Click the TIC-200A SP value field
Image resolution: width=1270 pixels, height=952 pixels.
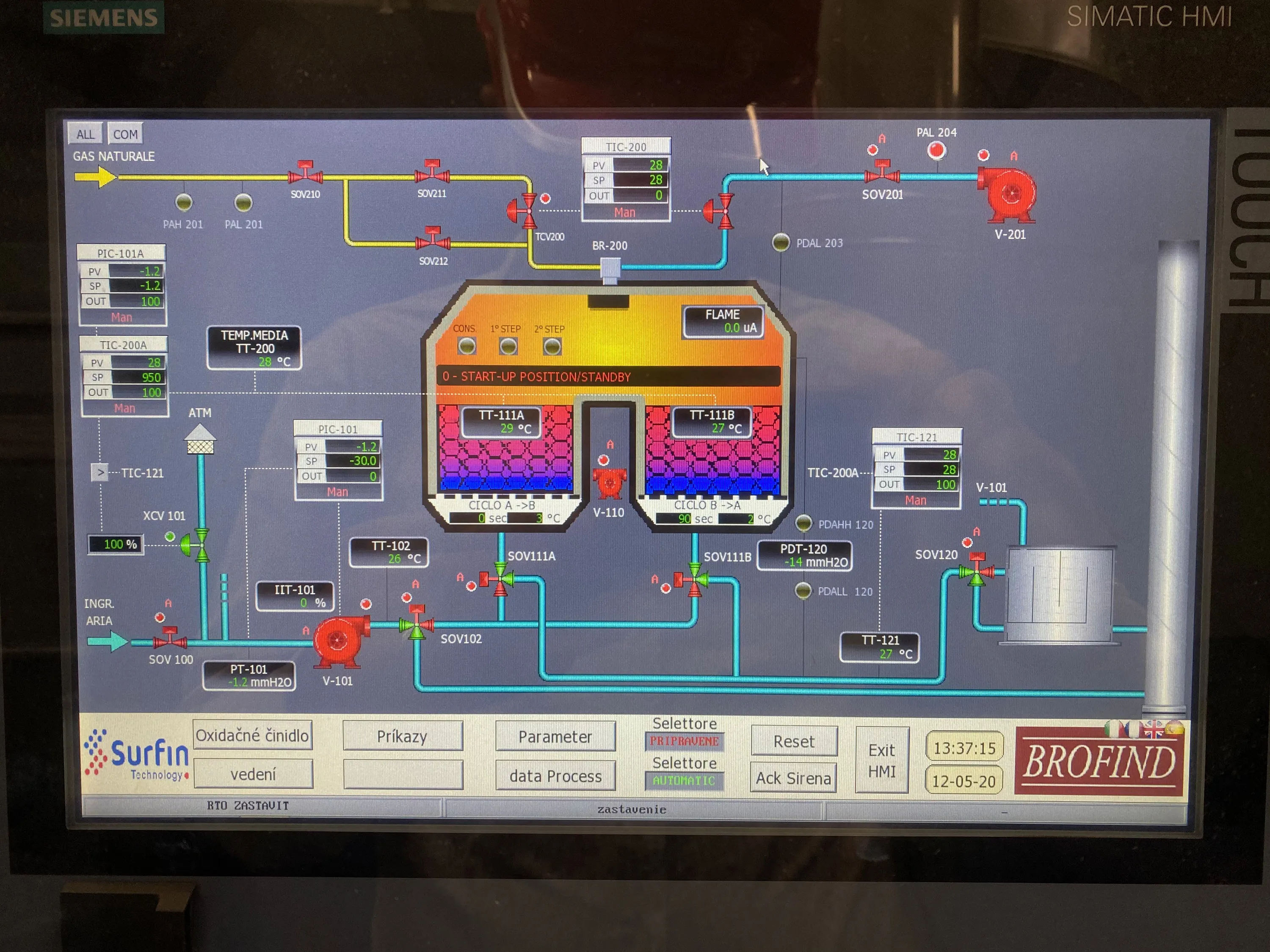point(138,377)
